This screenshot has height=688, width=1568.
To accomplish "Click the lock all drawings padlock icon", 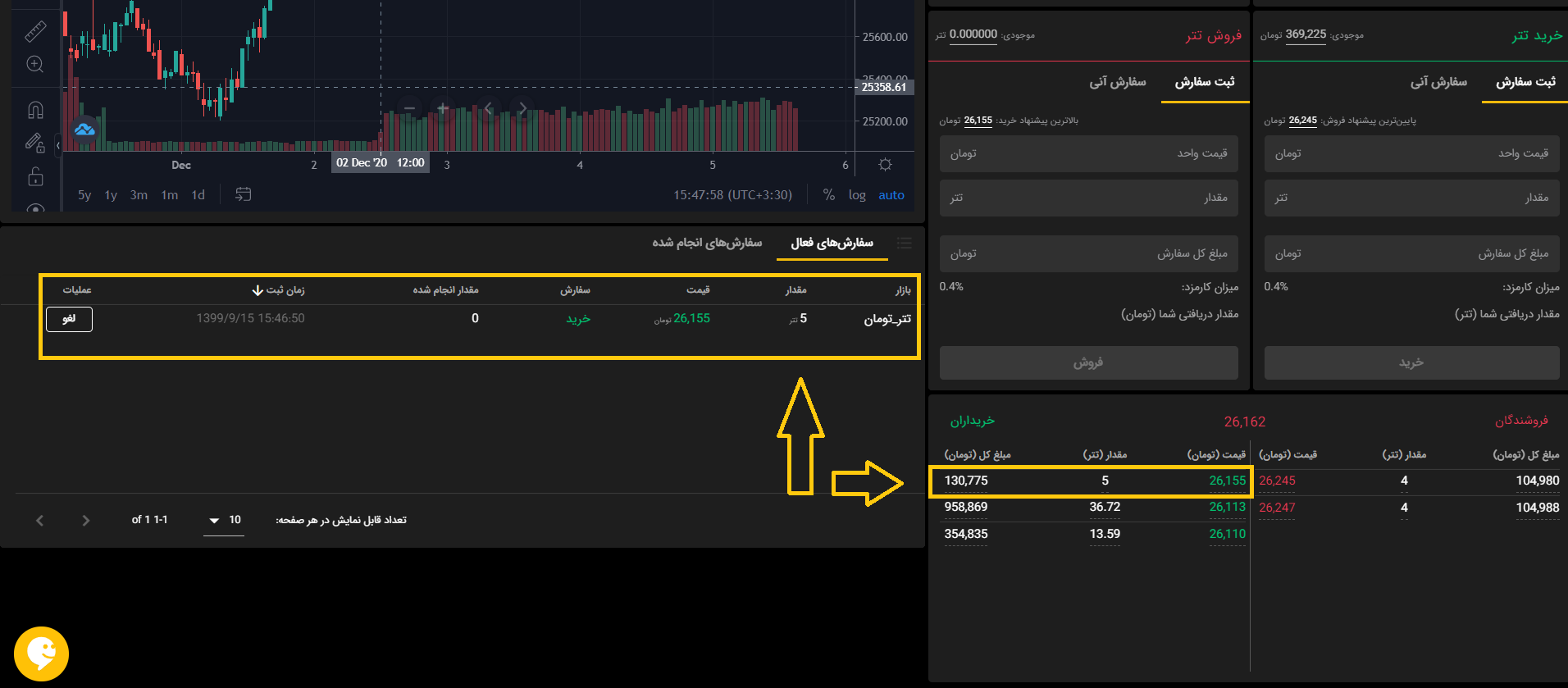I will point(35,176).
